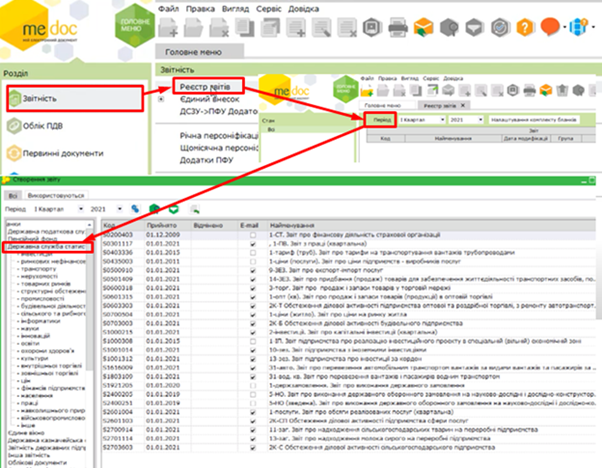Open the Первинні документи section
This screenshot has width=602, height=468.
point(56,153)
